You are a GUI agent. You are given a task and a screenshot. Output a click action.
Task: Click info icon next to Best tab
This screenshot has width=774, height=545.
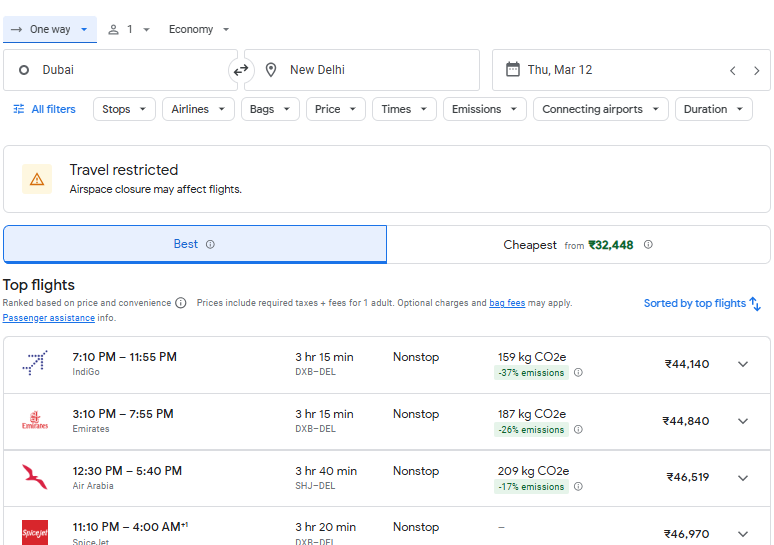210,244
